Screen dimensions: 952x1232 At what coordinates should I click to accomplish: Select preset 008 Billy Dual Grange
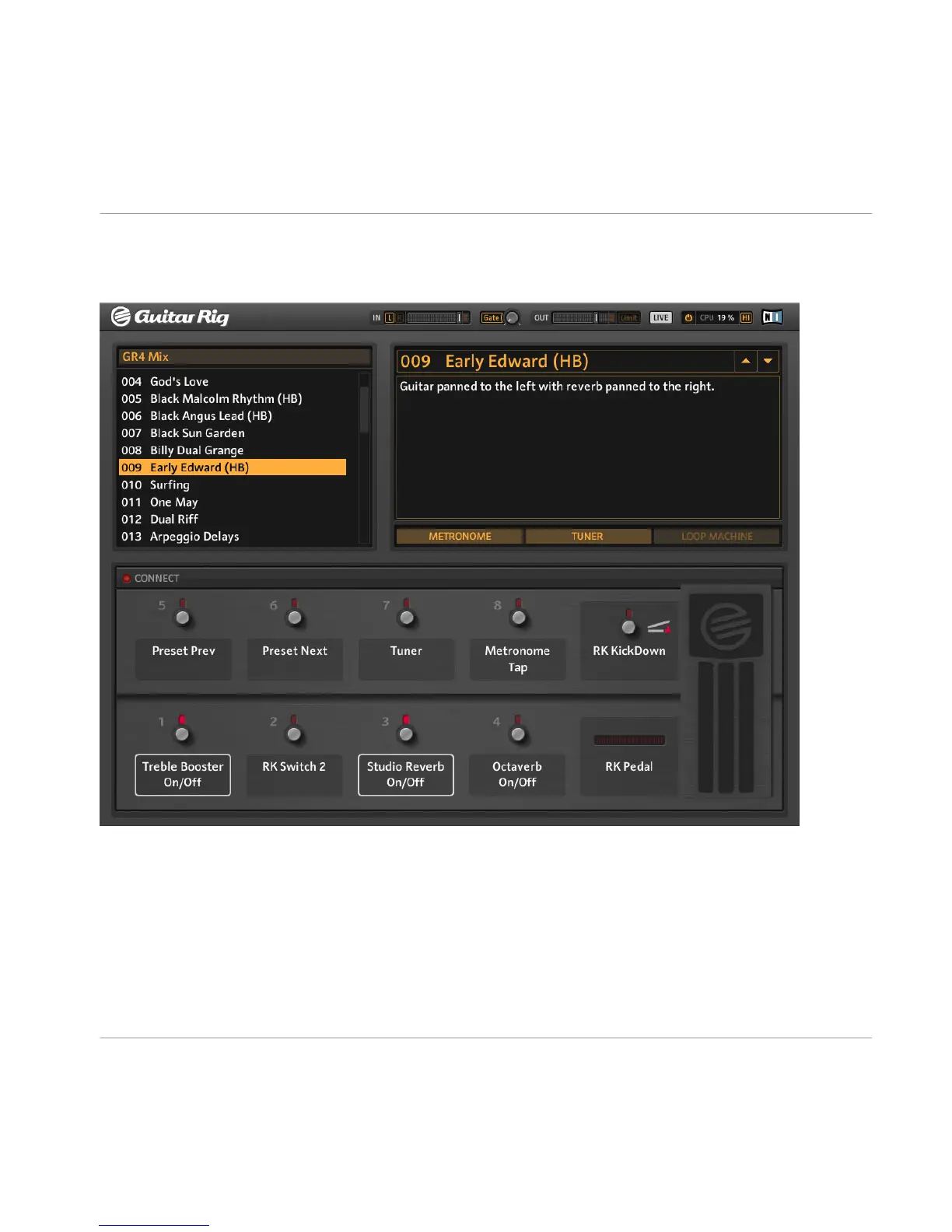tap(233, 450)
